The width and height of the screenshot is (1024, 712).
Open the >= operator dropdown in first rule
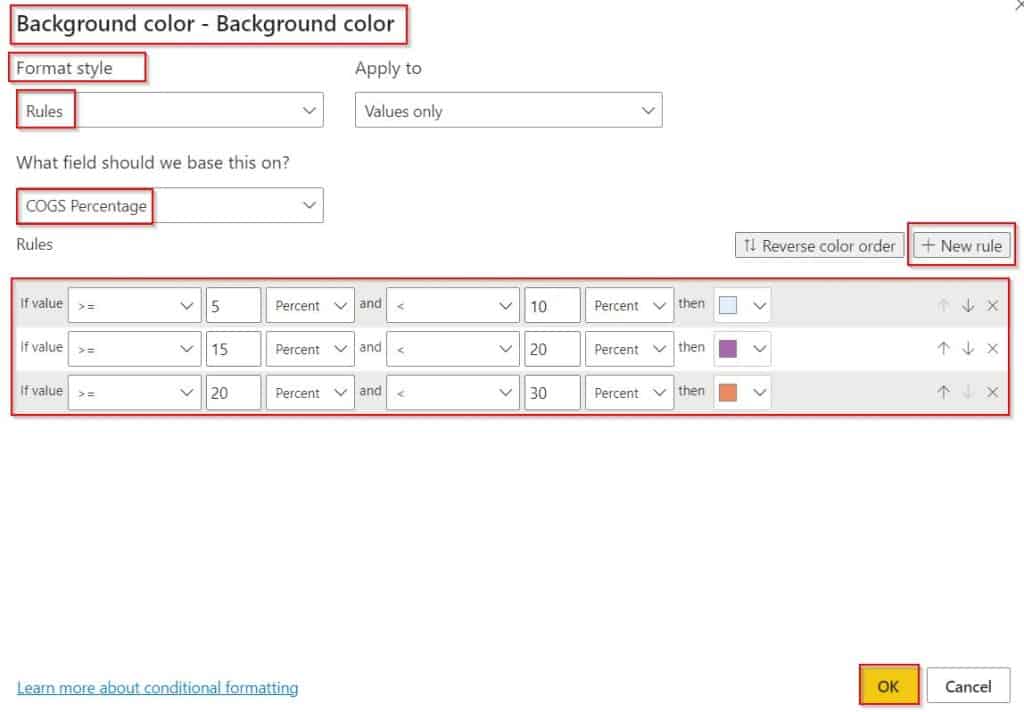[x=135, y=305]
